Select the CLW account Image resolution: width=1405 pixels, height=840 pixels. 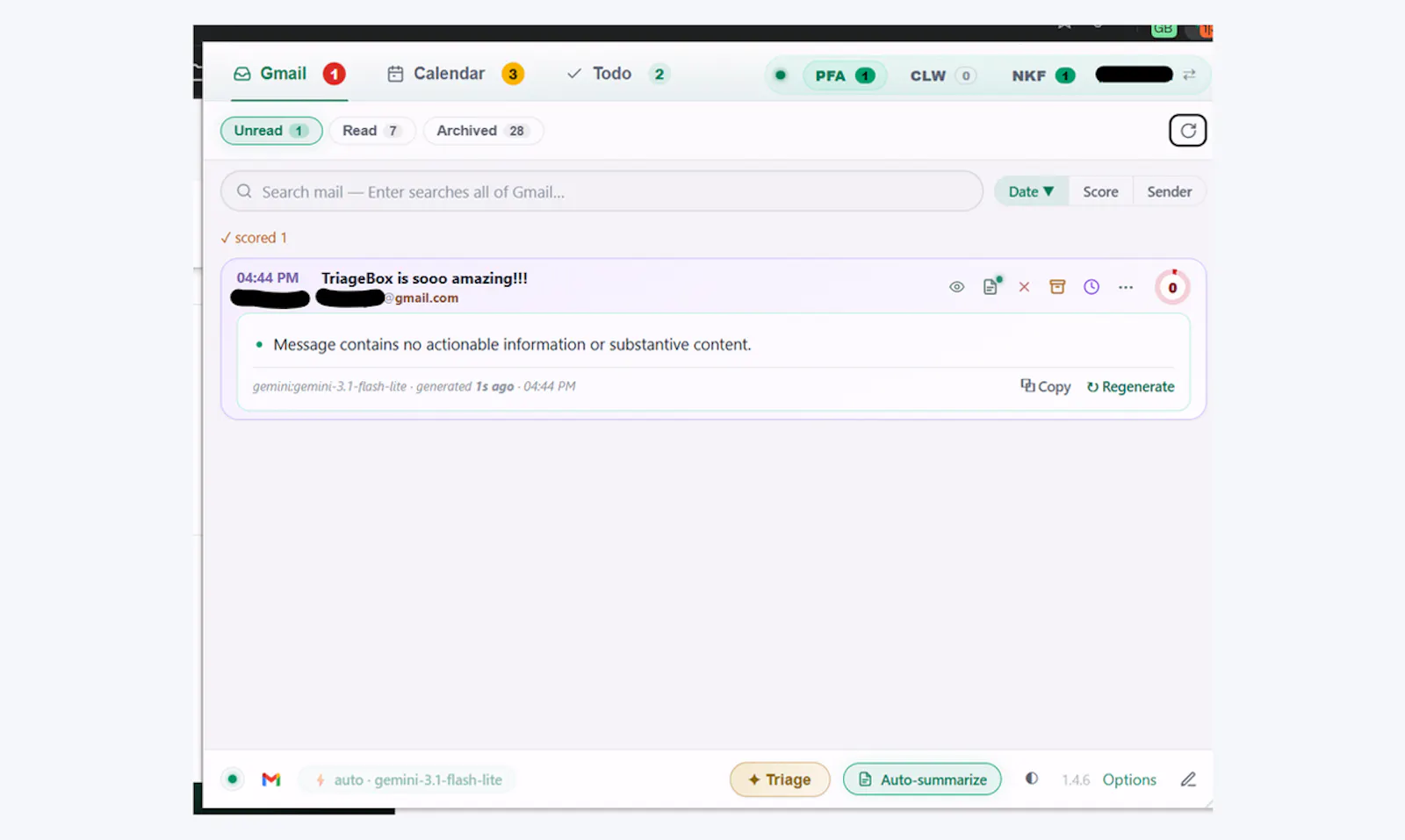941,75
